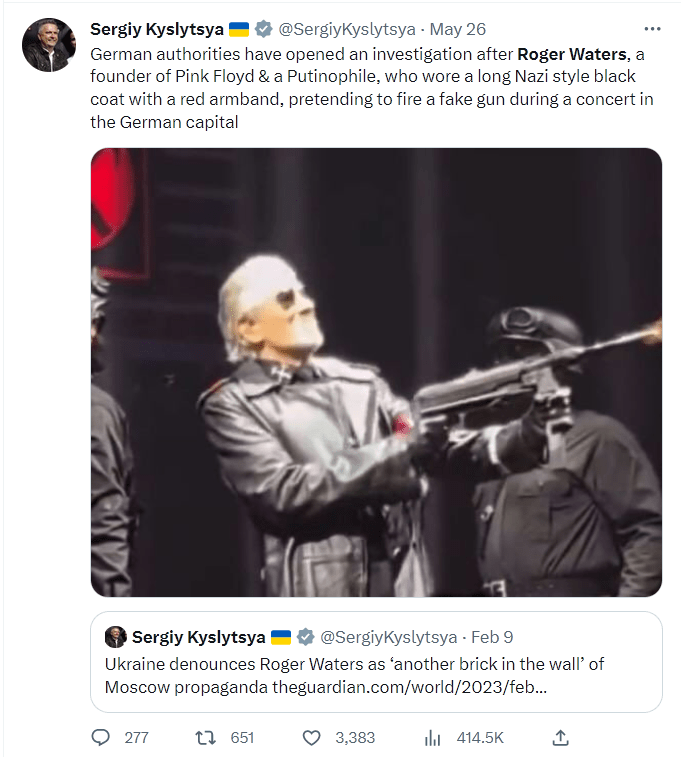
Task: Open the three-dot more options menu
Action: click(652, 29)
